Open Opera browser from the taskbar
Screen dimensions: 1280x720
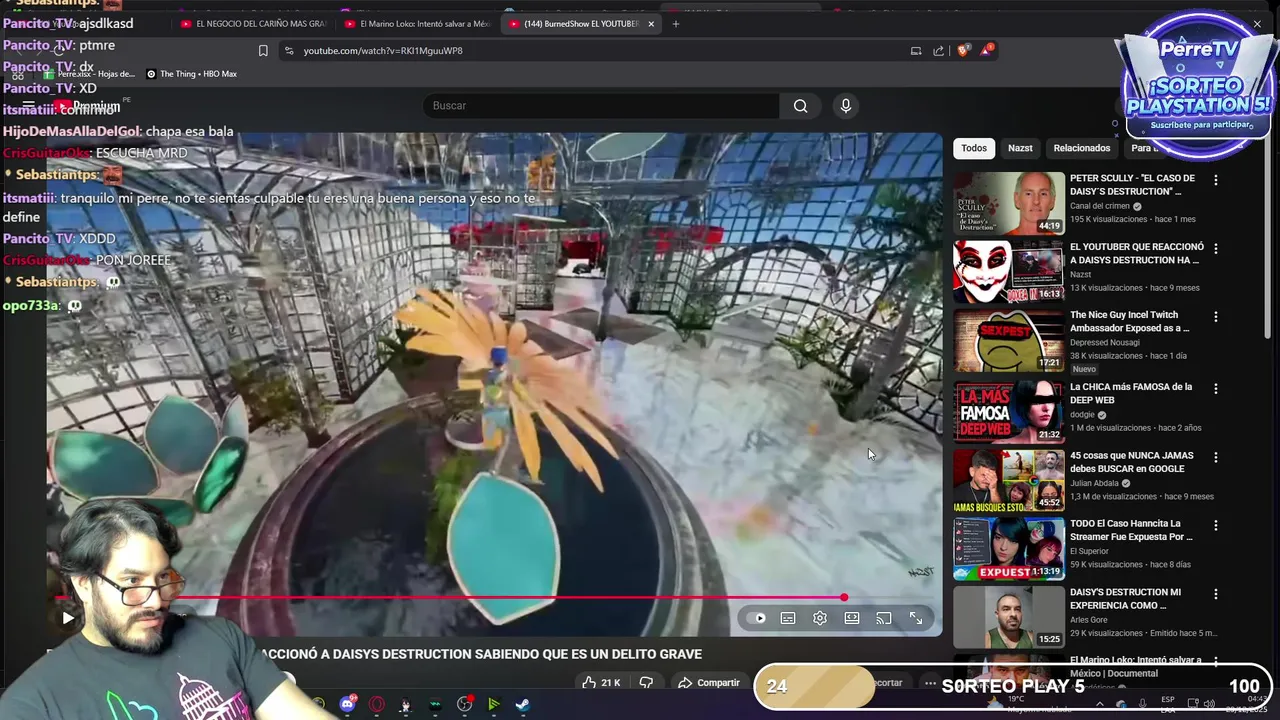point(376,705)
